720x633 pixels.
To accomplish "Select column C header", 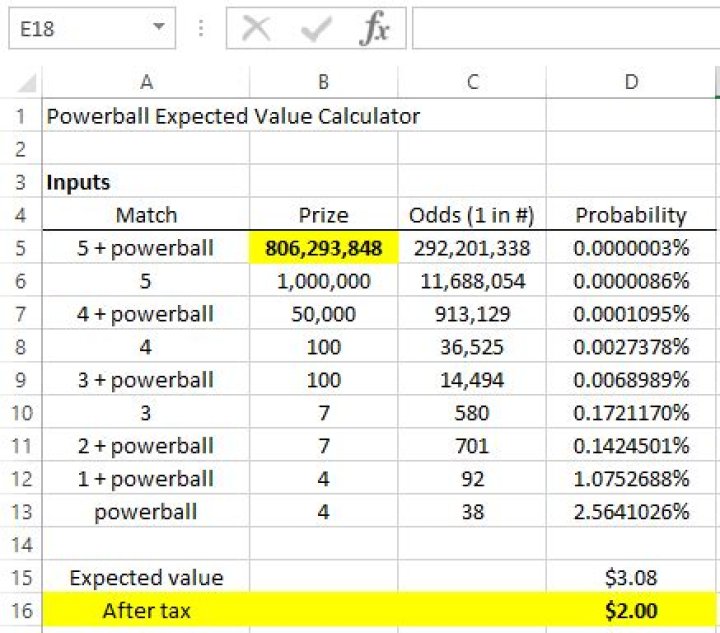I will [x=472, y=82].
